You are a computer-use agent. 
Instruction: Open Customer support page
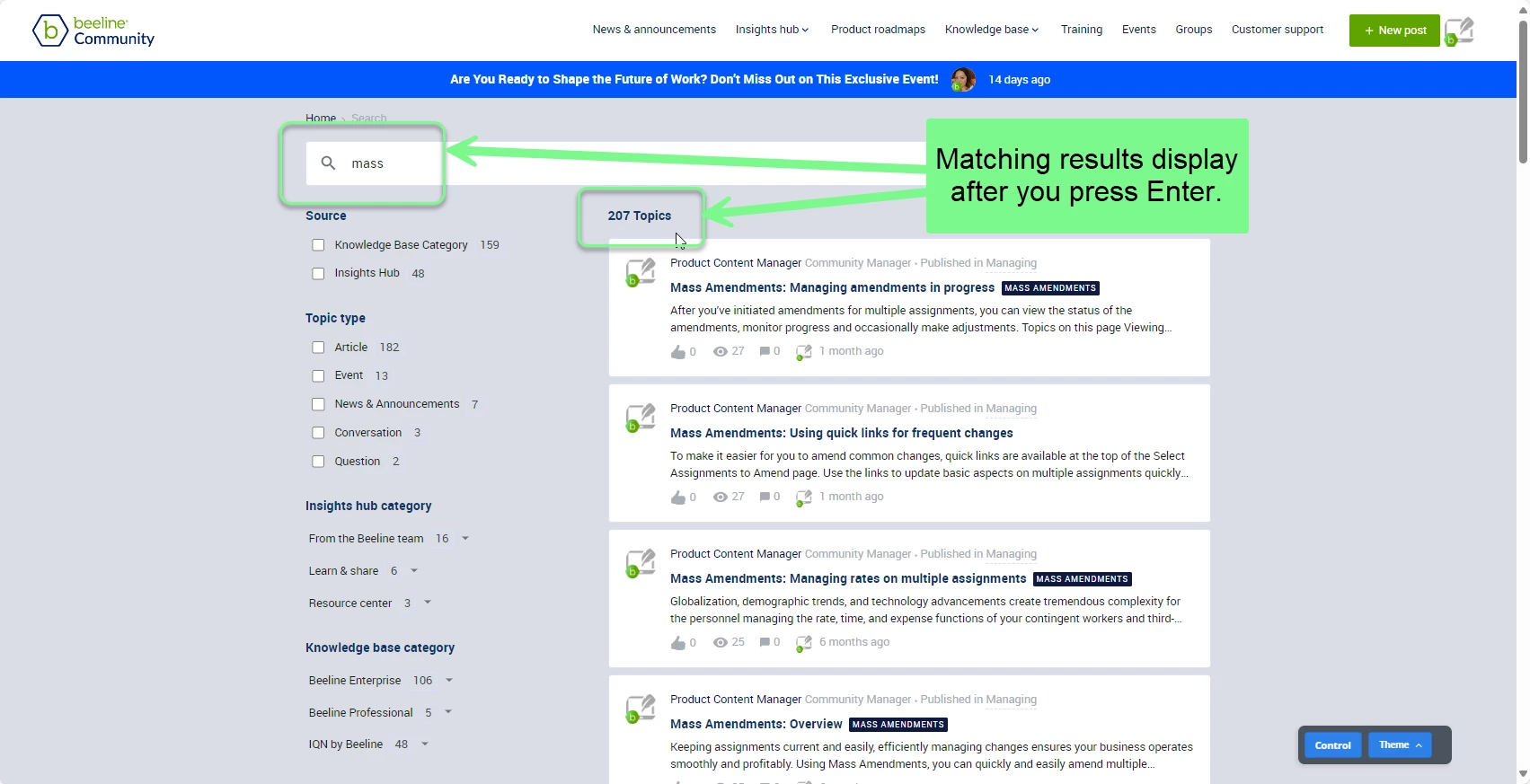[x=1277, y=30]
